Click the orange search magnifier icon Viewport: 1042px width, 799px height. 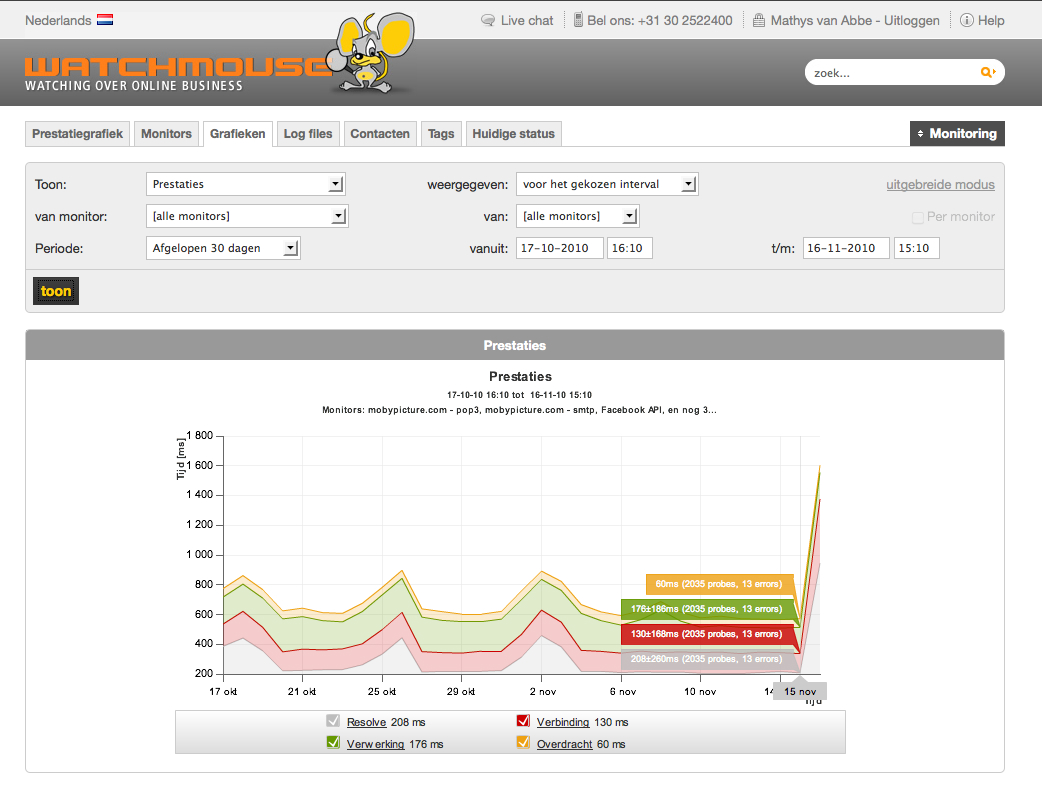click(x=988, y=72)
